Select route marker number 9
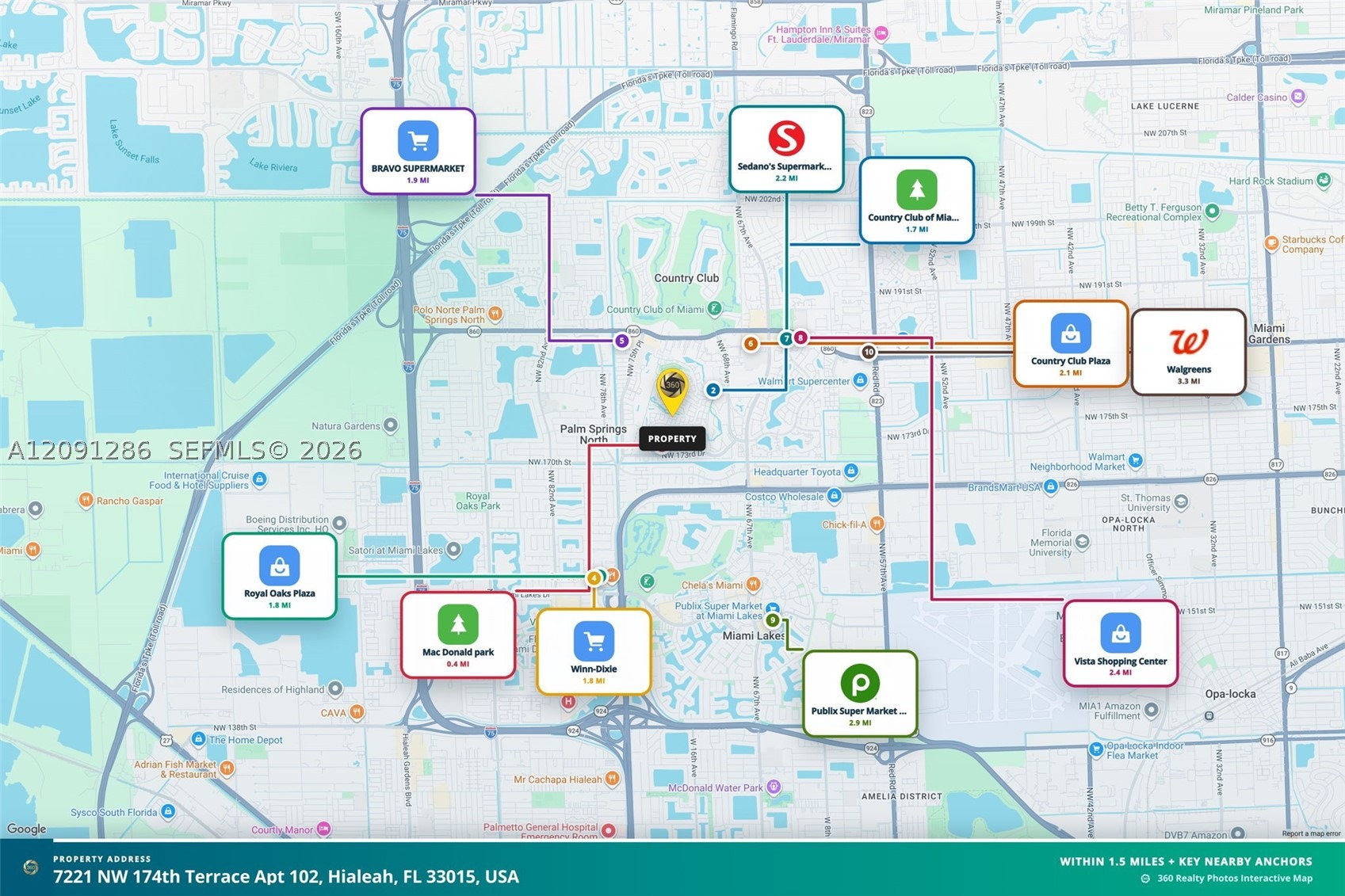The image size is (1345, 896). click(x=772, y=620)
